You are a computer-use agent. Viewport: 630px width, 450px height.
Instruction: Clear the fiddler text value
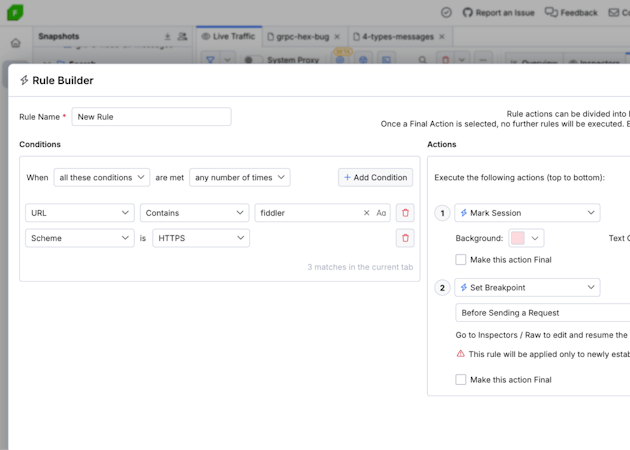pos(366,213)
